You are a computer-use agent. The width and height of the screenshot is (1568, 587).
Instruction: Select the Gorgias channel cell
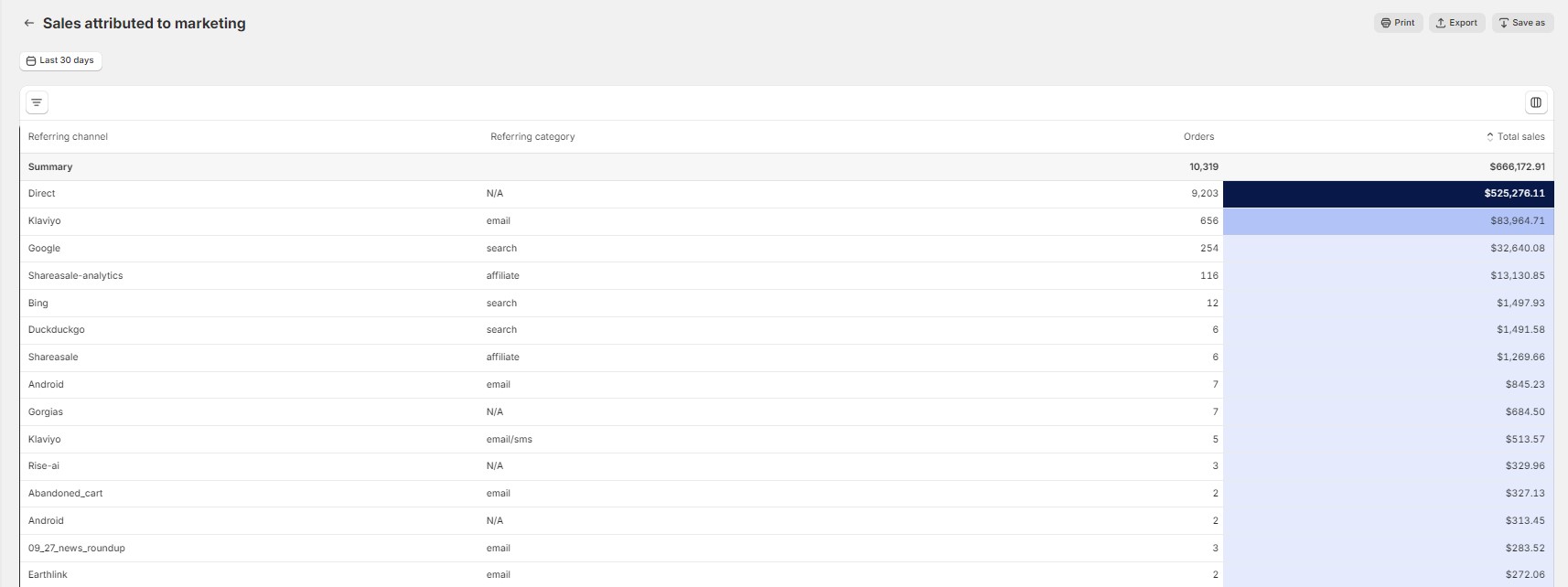45,411
